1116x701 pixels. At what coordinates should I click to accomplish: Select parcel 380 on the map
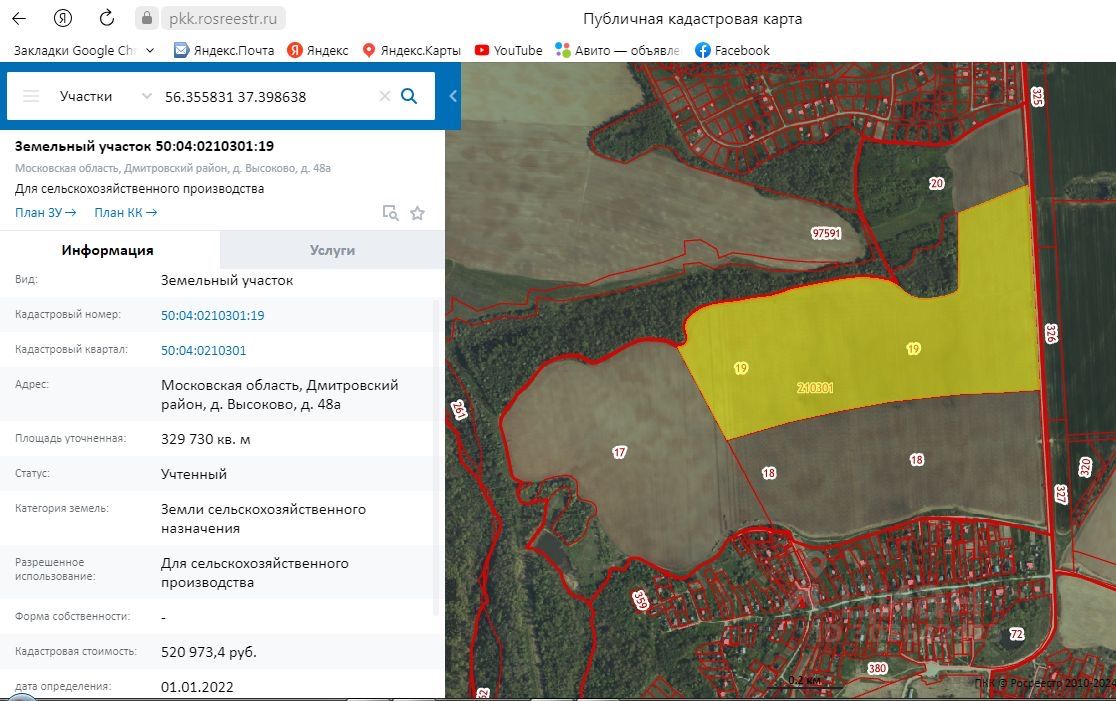[878, 668]
